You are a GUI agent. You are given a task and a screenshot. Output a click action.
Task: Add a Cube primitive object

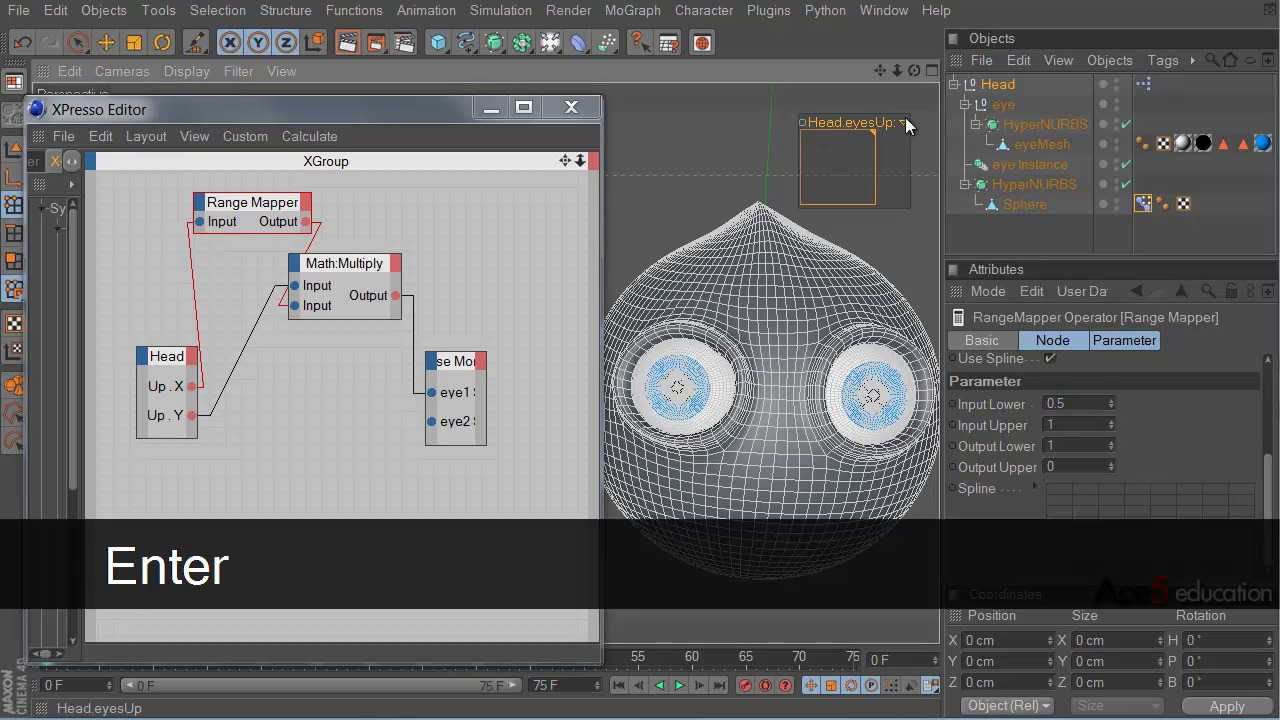coord(438,43)
